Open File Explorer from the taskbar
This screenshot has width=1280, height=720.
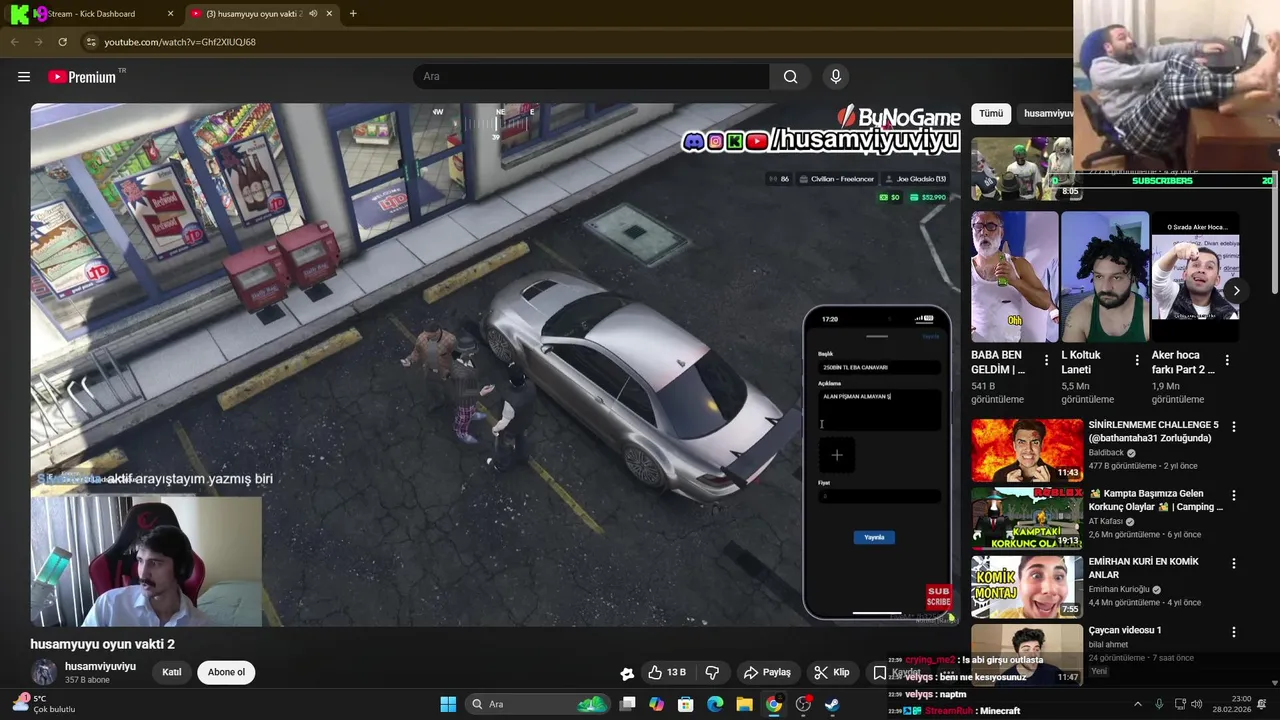744,704
